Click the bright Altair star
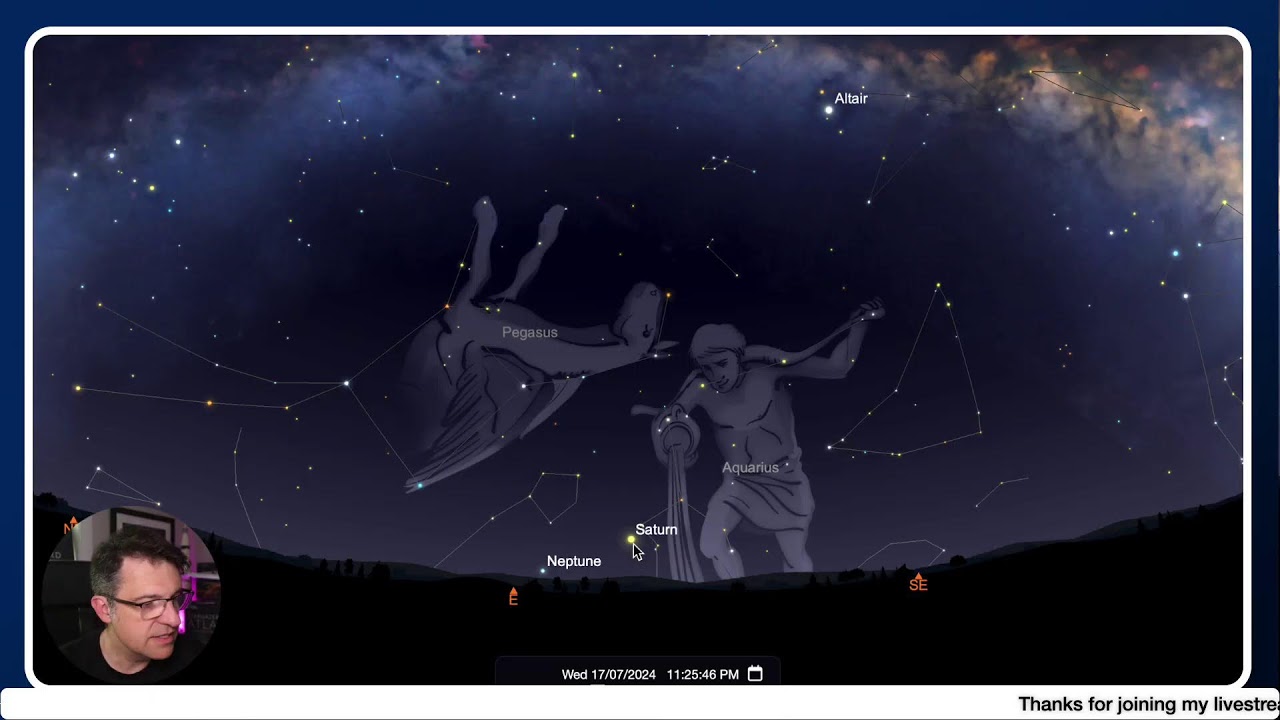 point(828,110)
